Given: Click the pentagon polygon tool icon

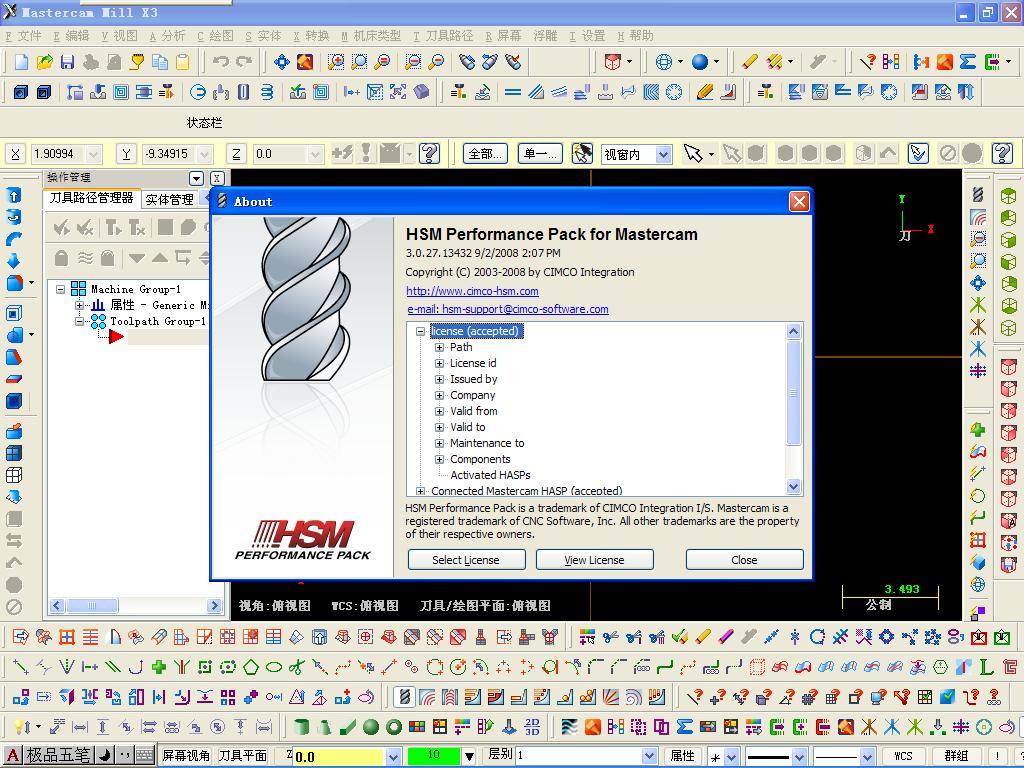Looking at the screenshot, I should click(251, 667).
